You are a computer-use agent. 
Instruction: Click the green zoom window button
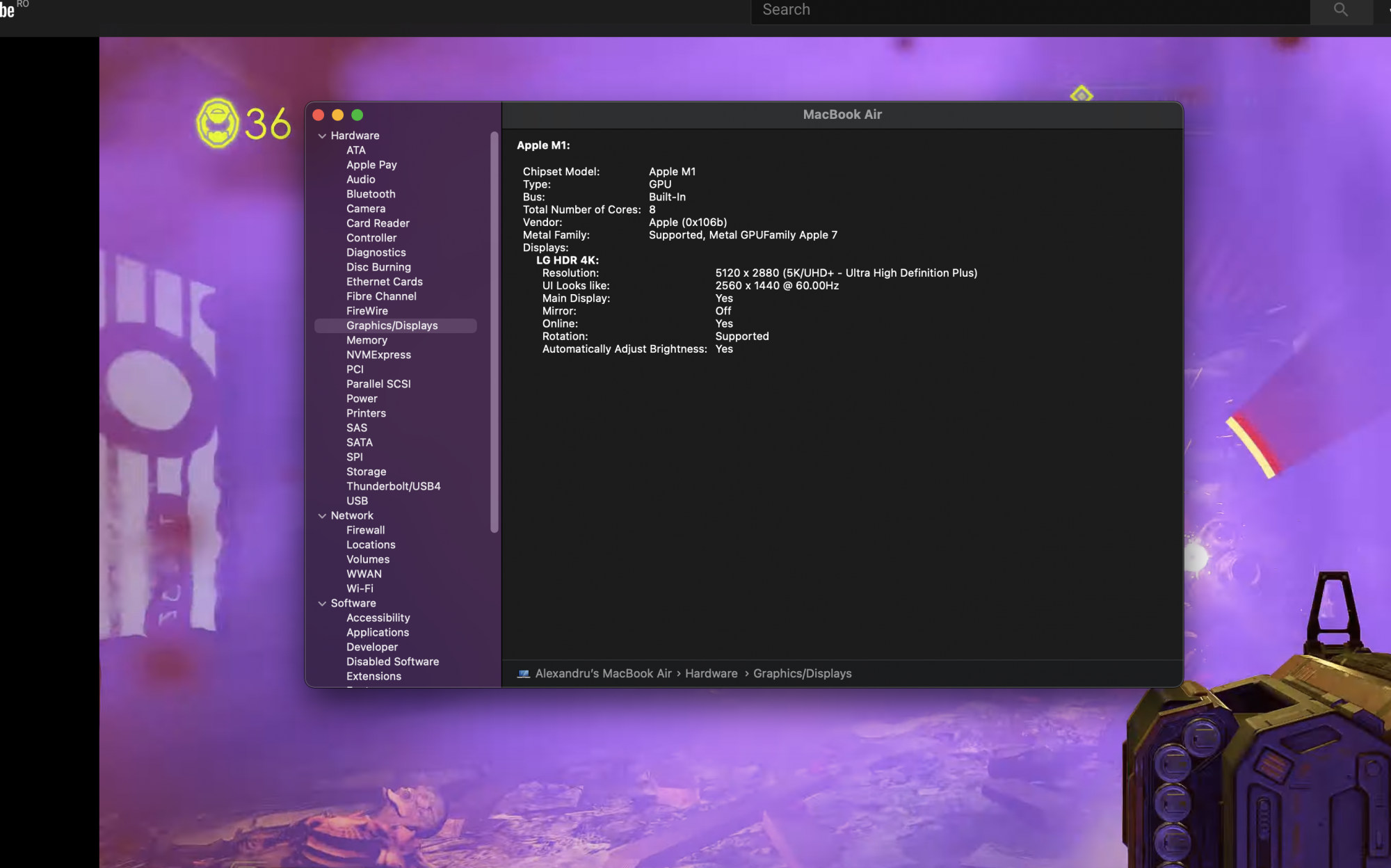click(357, 115)
